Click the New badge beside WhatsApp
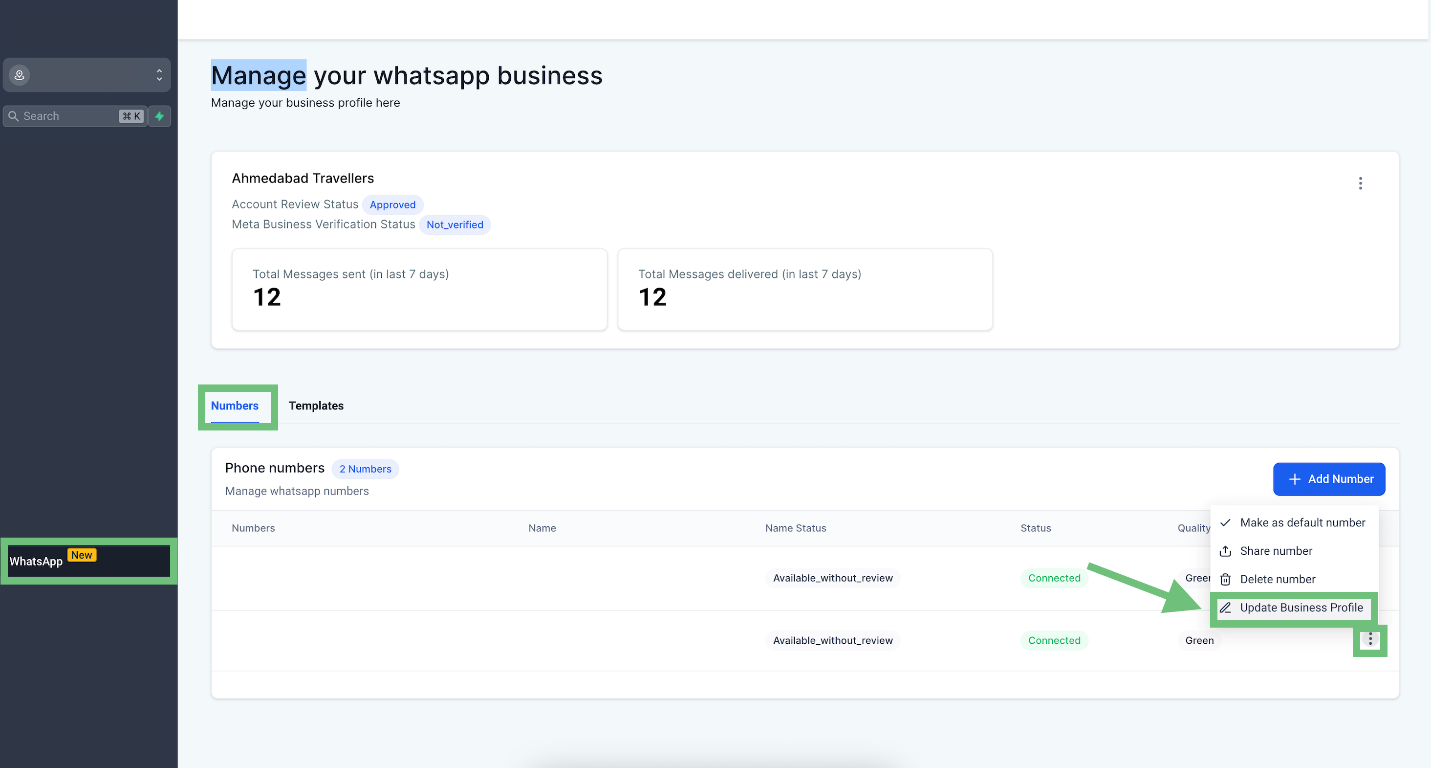The image size is (1431, 768). (82, 555)
